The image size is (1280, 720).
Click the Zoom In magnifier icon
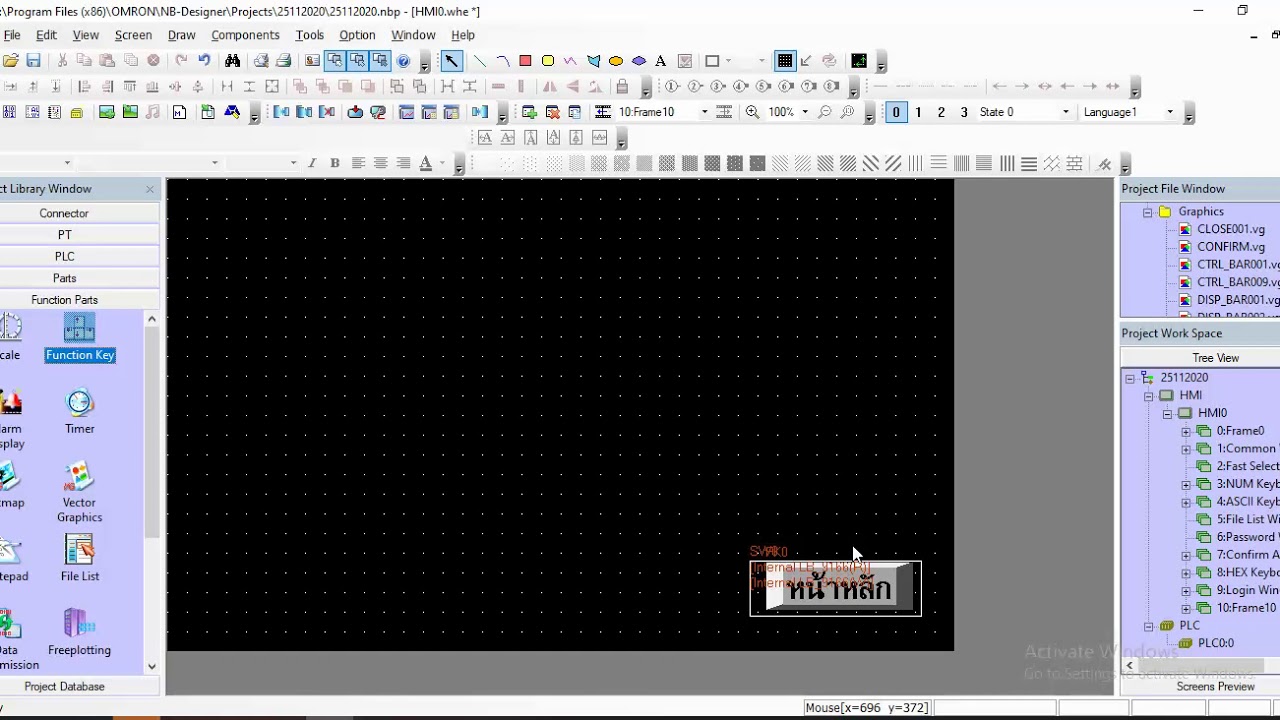pyautogui.click(x=752, y=112)
